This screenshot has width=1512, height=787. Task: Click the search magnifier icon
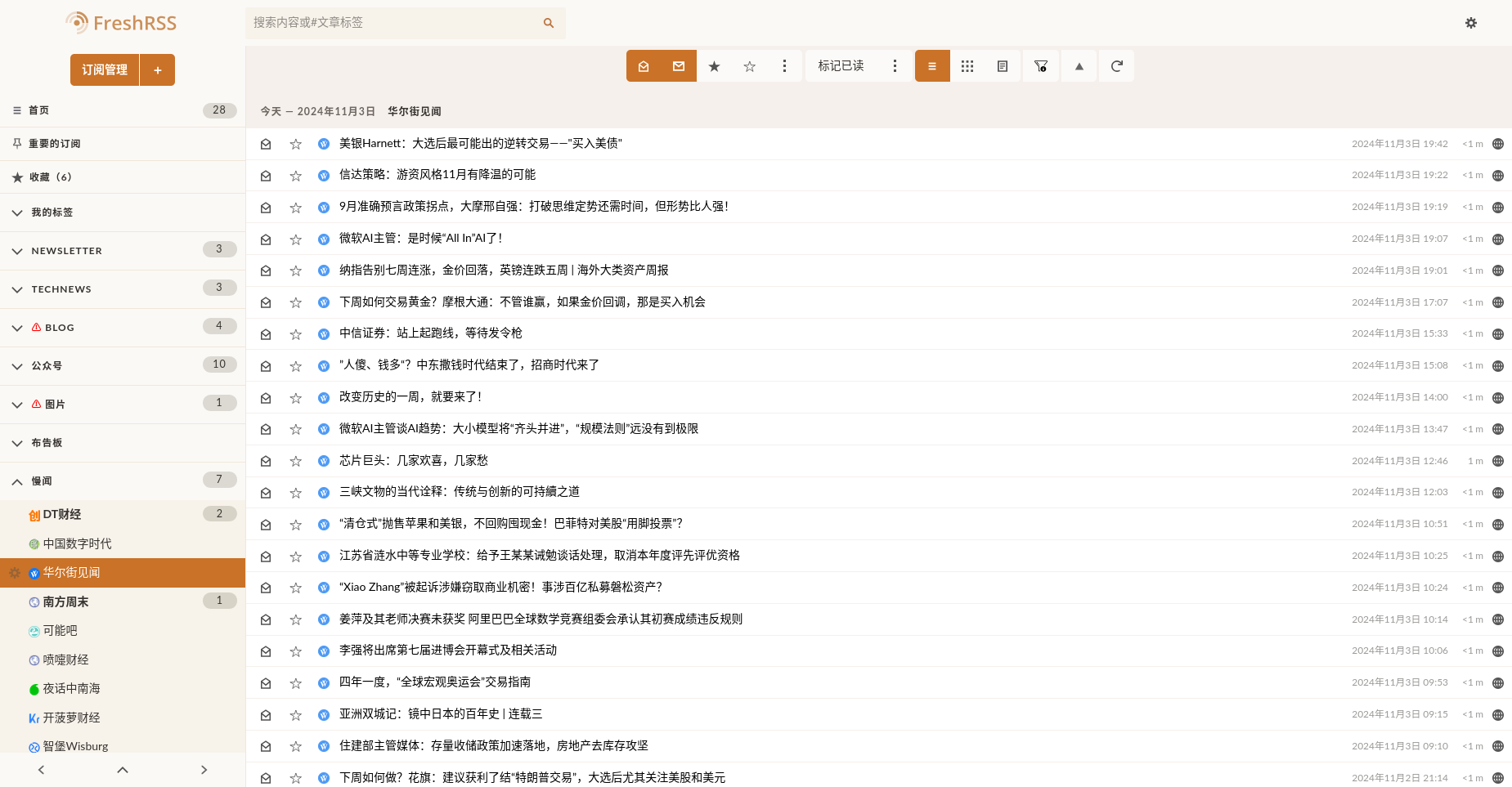(549, 23)
